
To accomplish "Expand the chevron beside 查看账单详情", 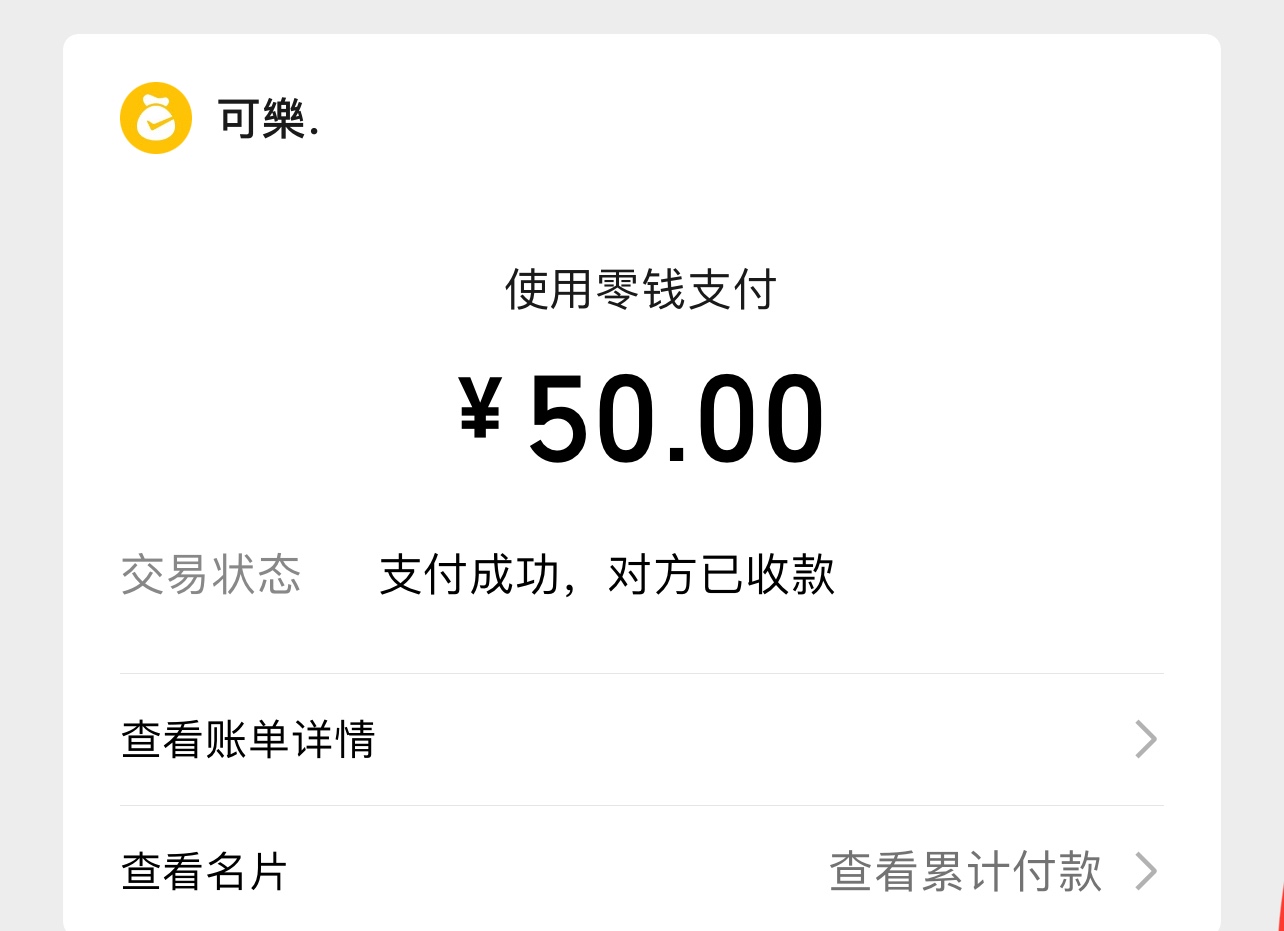I will click(x=1146, y=740).
